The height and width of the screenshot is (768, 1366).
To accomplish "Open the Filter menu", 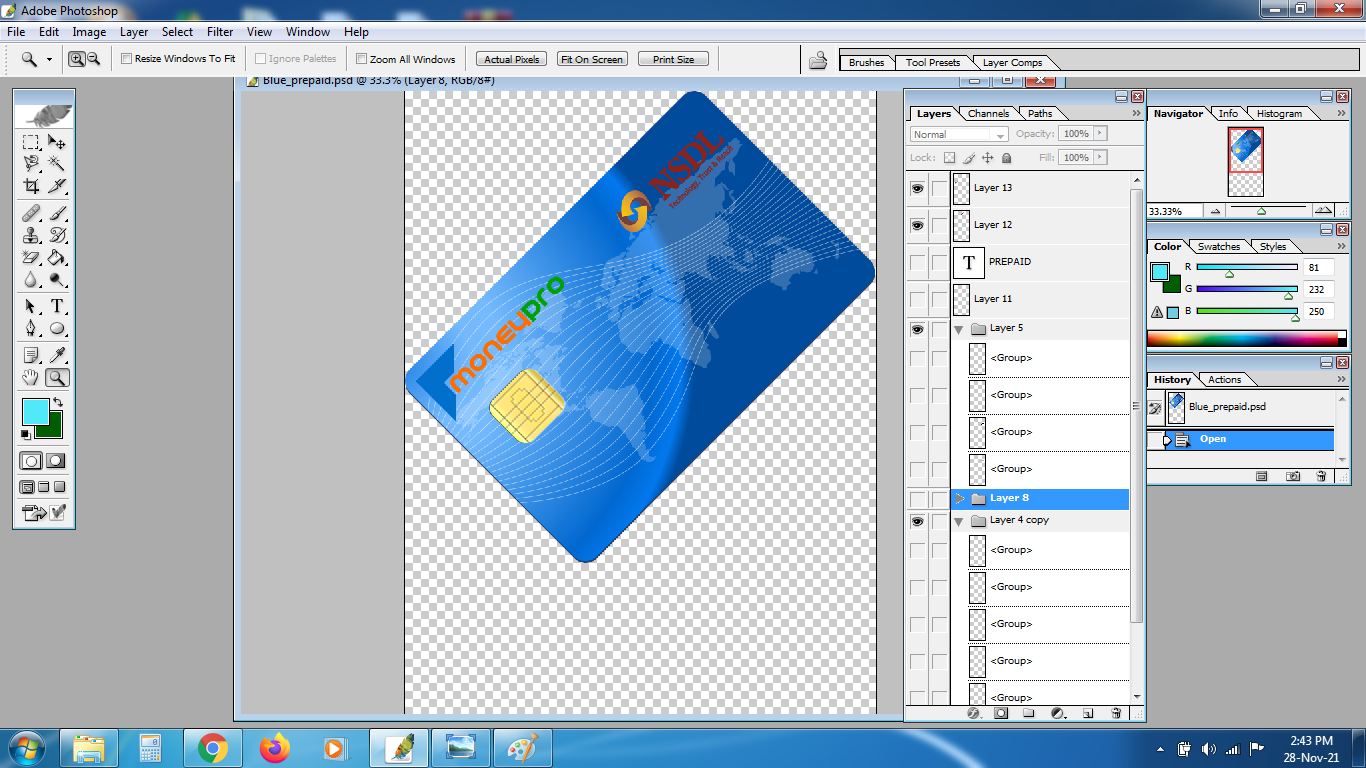I will coord(220,32).
